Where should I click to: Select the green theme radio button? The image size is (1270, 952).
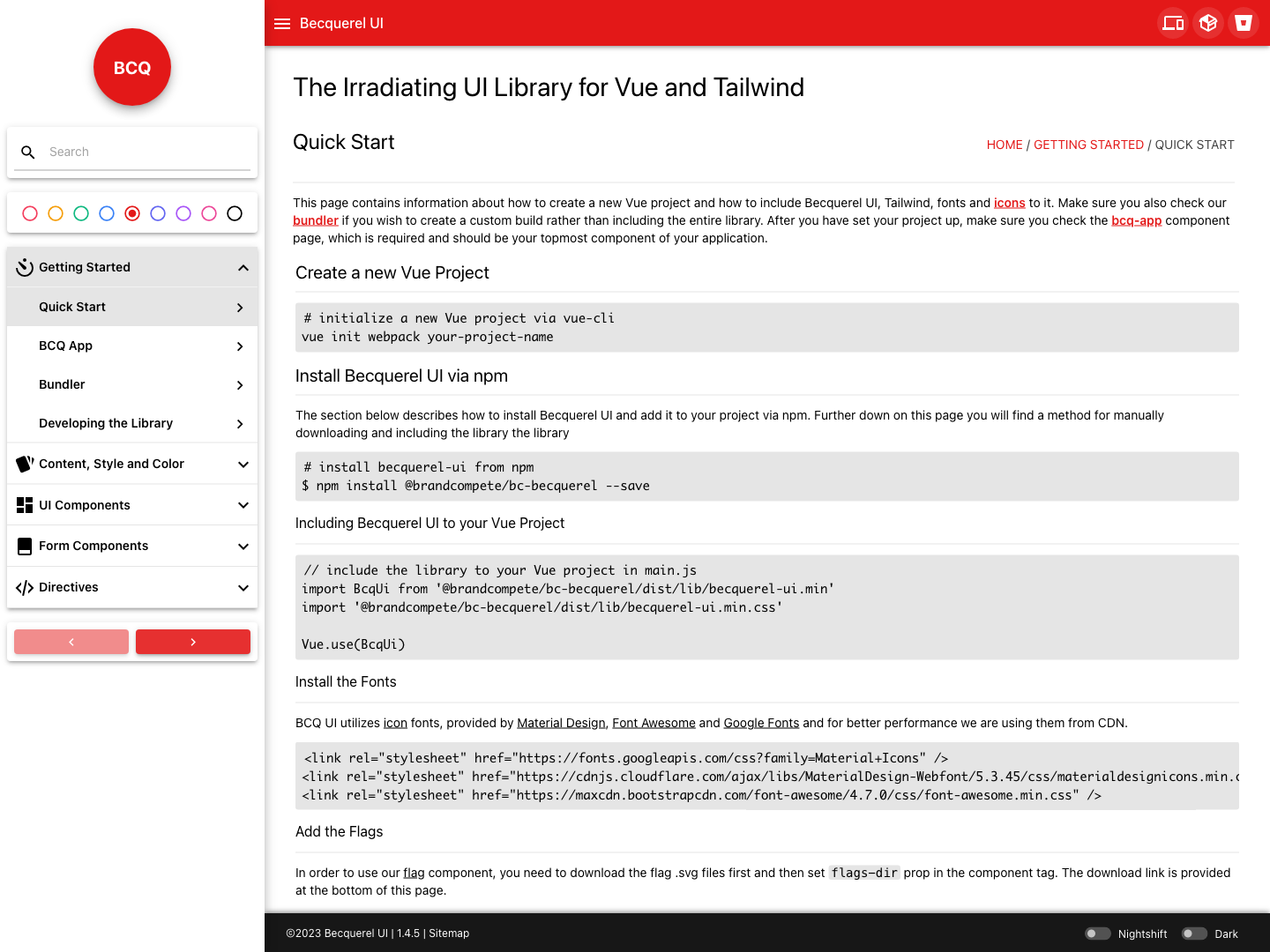[x=81, y=213]
